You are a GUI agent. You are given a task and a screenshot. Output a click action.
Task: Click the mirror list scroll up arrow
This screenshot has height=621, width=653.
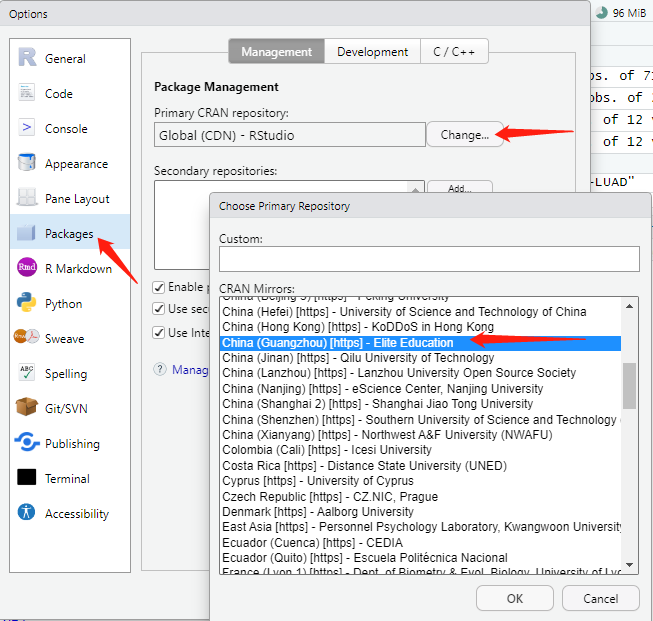point(629,307)
